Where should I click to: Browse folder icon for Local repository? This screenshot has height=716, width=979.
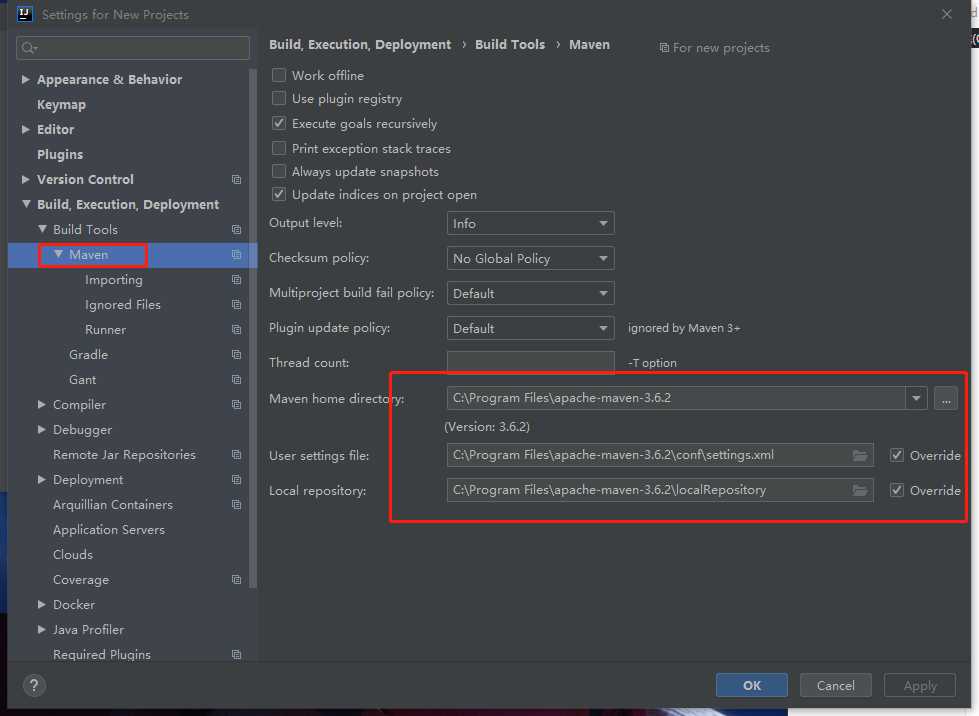860,491
